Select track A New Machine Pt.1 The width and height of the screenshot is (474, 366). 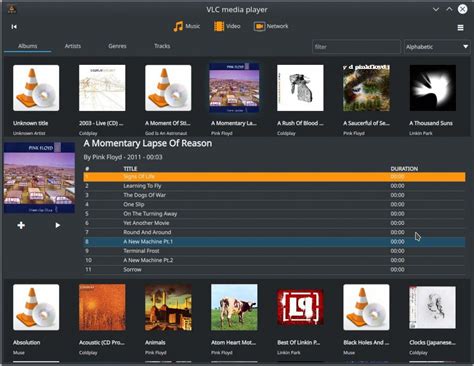click(x=274, y=242)
